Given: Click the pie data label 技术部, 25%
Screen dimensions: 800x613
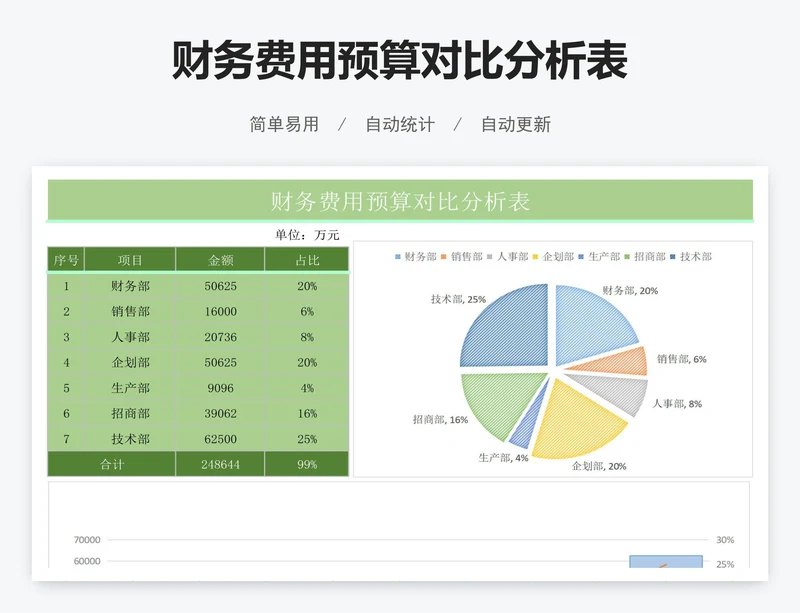Looking at the screenshot, I should tap(458, 299).
